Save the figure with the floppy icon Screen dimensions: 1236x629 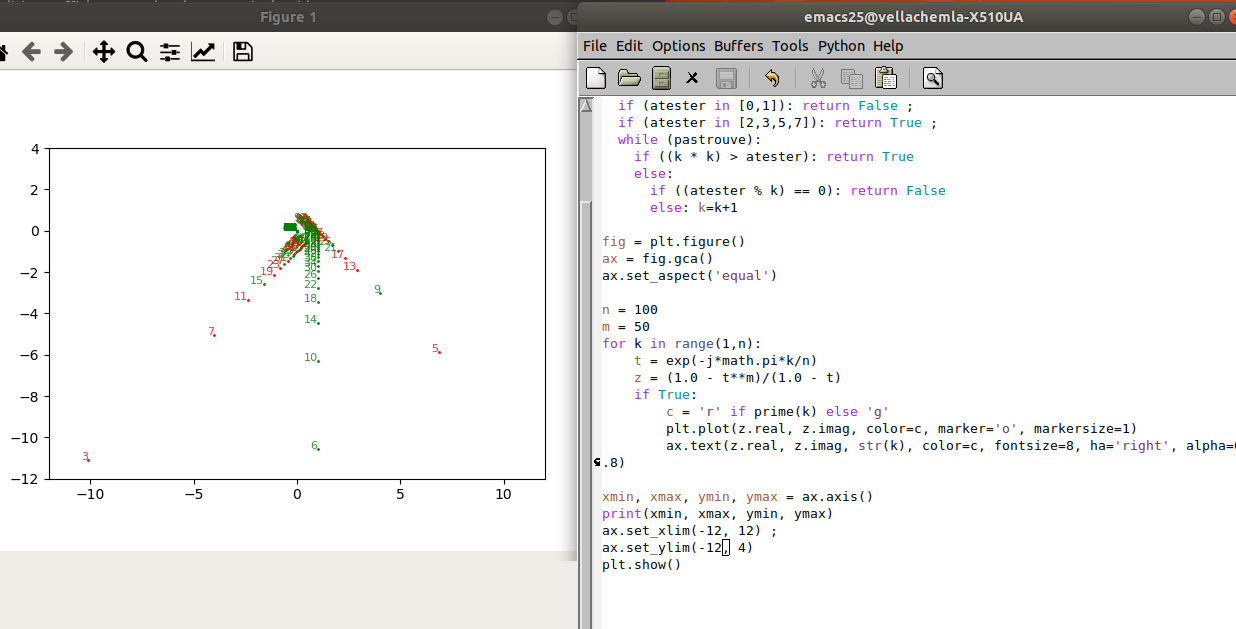242,52
